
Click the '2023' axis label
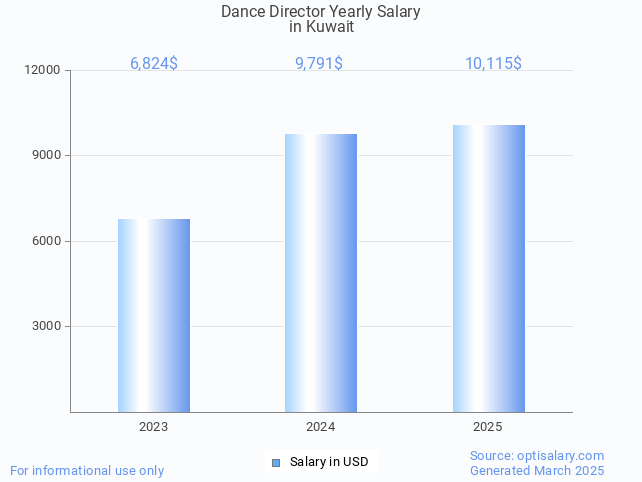click(154, 427)
